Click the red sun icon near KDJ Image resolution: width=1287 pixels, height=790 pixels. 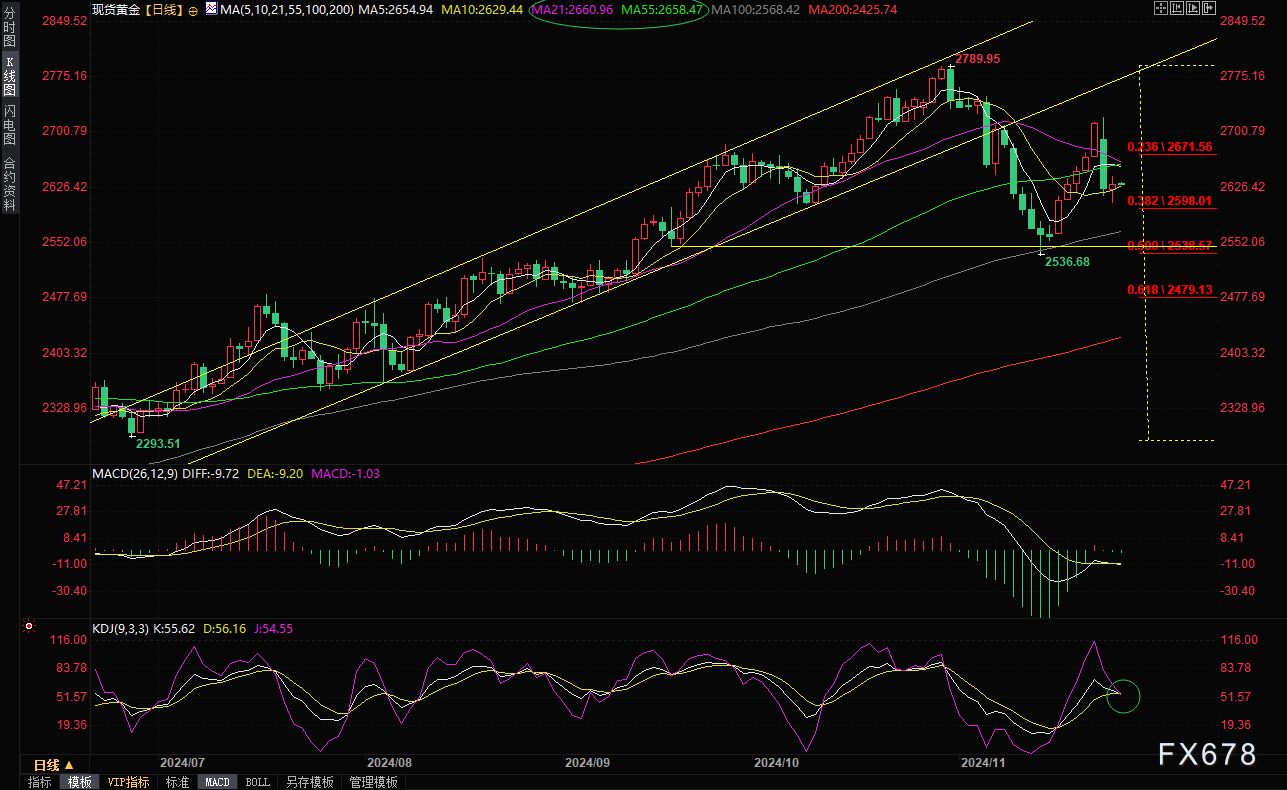pyautogui.click(x=29, y=628)
